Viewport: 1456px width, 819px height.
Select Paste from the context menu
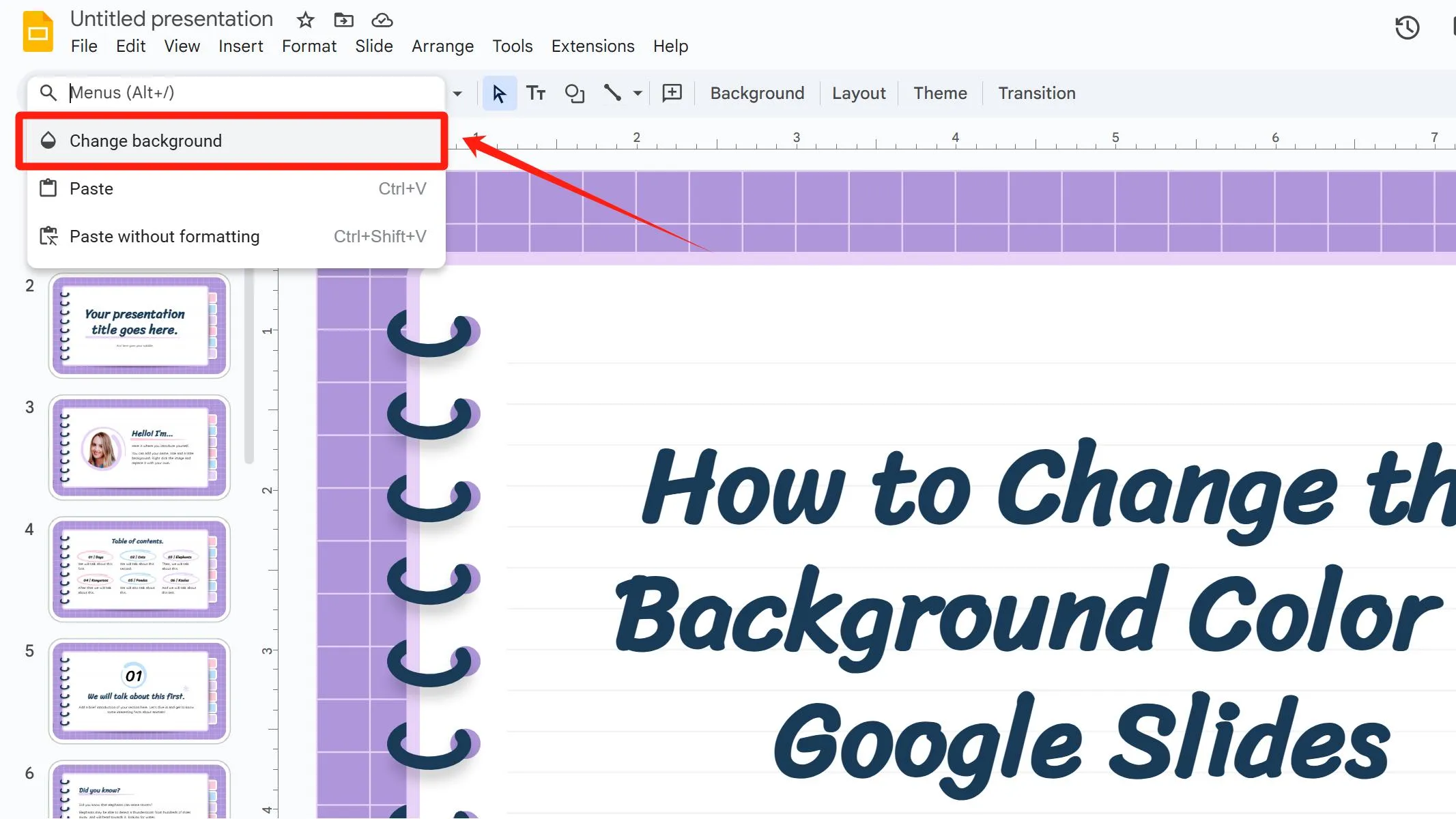[x=91, y=188]
